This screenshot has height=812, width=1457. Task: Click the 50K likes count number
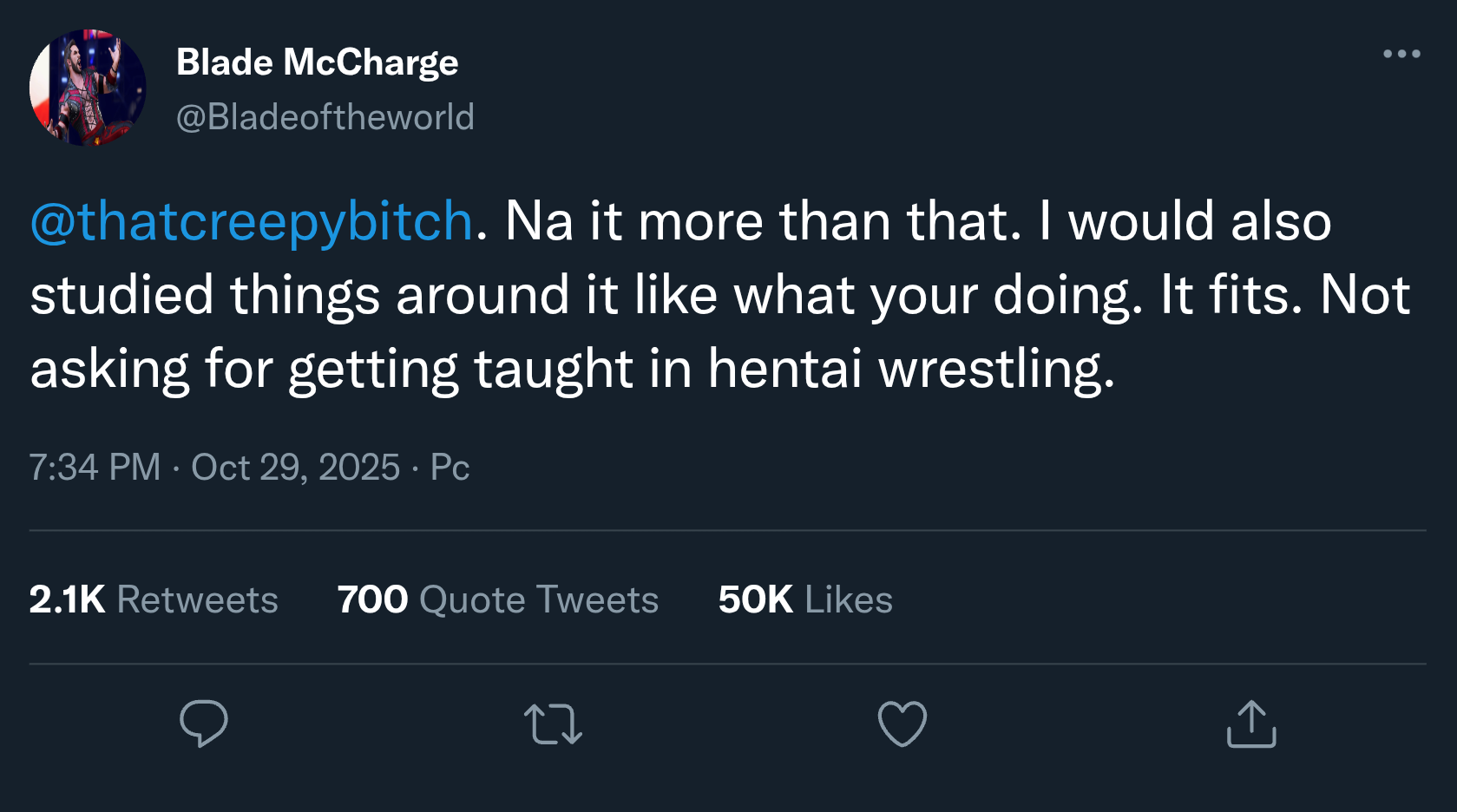(755, 599)
